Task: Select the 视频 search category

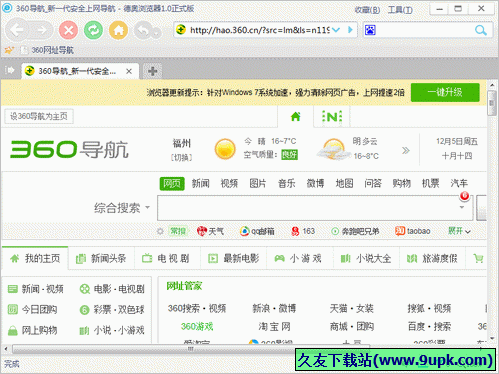Action: pos(229,183)
